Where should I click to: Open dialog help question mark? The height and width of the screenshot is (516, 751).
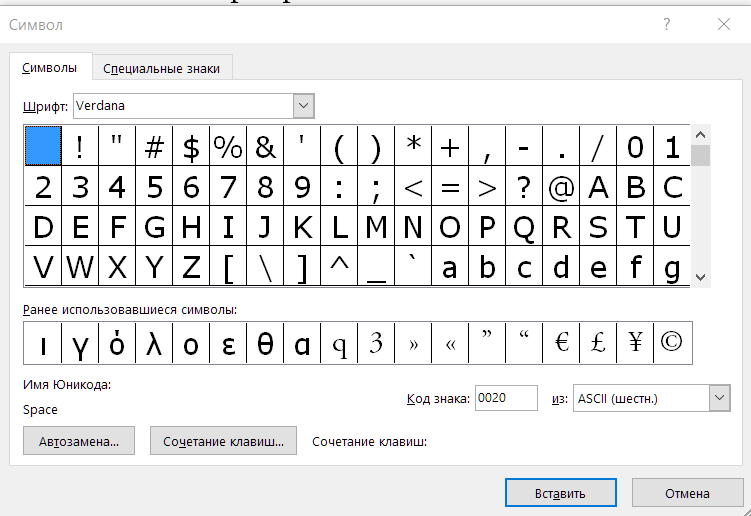click(667, 24)
